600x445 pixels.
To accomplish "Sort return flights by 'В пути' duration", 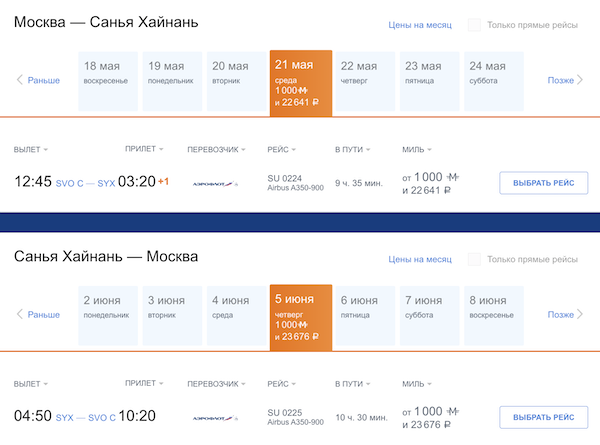I will tap(351, 383).
